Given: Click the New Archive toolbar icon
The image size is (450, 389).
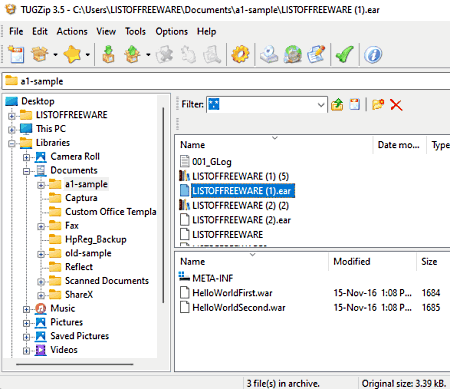Looking at the screenshot, I should [x=16, y=54].
